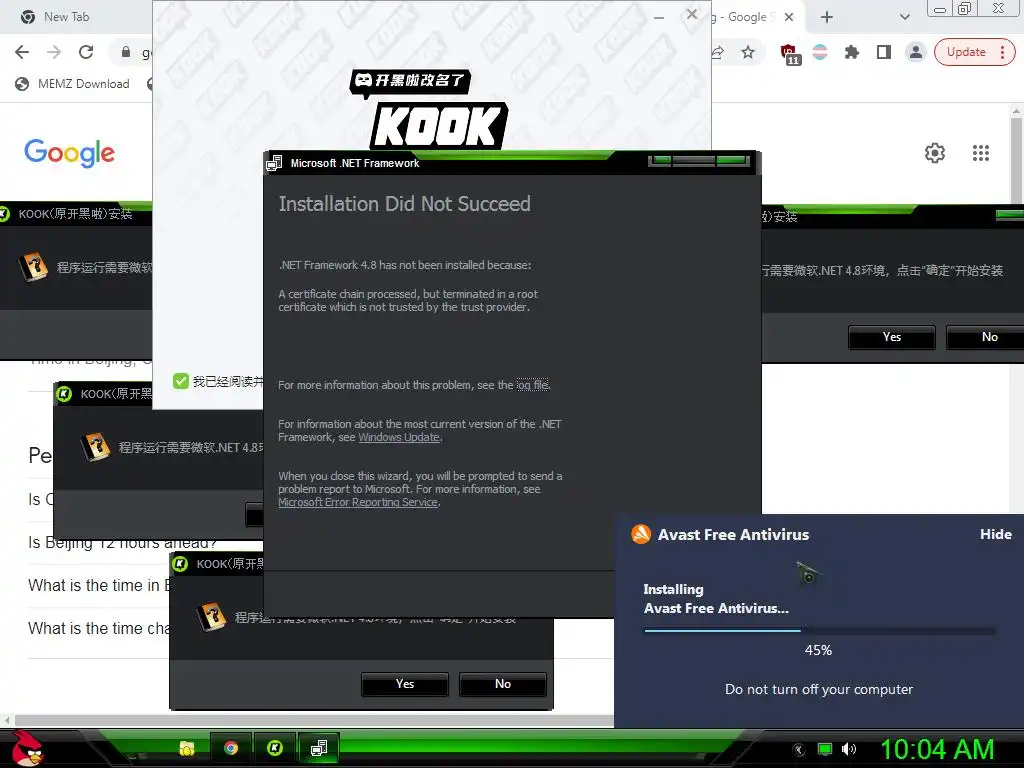Open Google quick settings gear

point(935,153)
